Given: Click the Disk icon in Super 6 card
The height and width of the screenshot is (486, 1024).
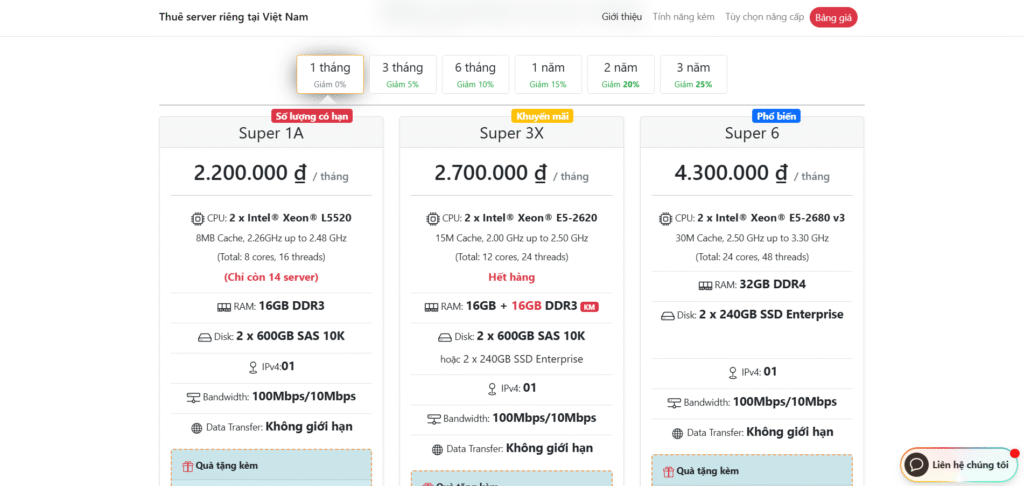Looking at the screenshot, I should pyautogui.click(x=668, y=316).
